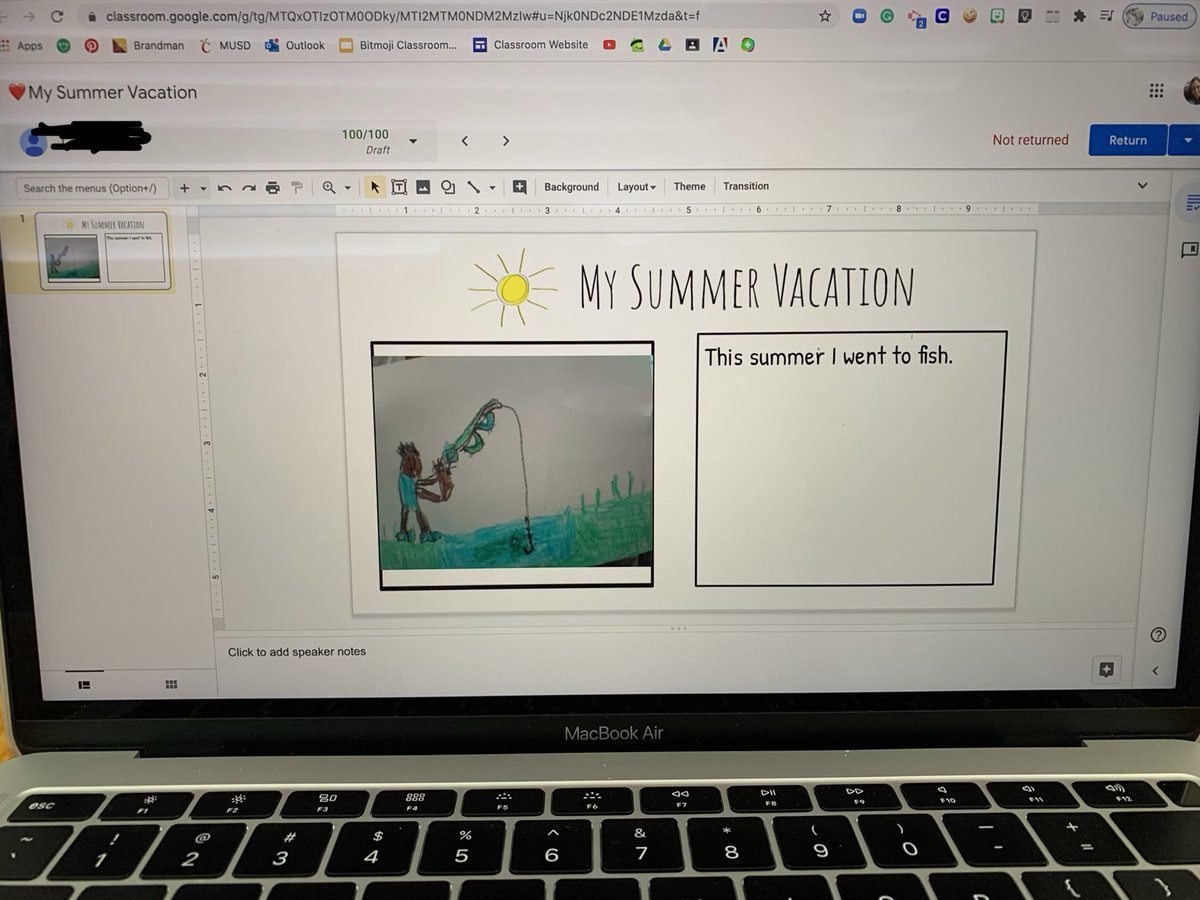Open the Brandman bookmark
The image size is (1200, 900).
(x=148, y=45)
